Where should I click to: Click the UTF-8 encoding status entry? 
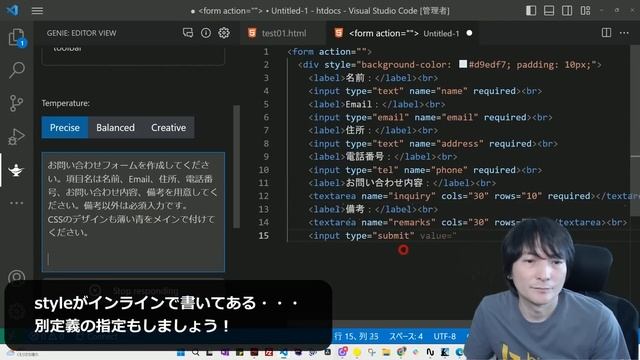(444, 336)
